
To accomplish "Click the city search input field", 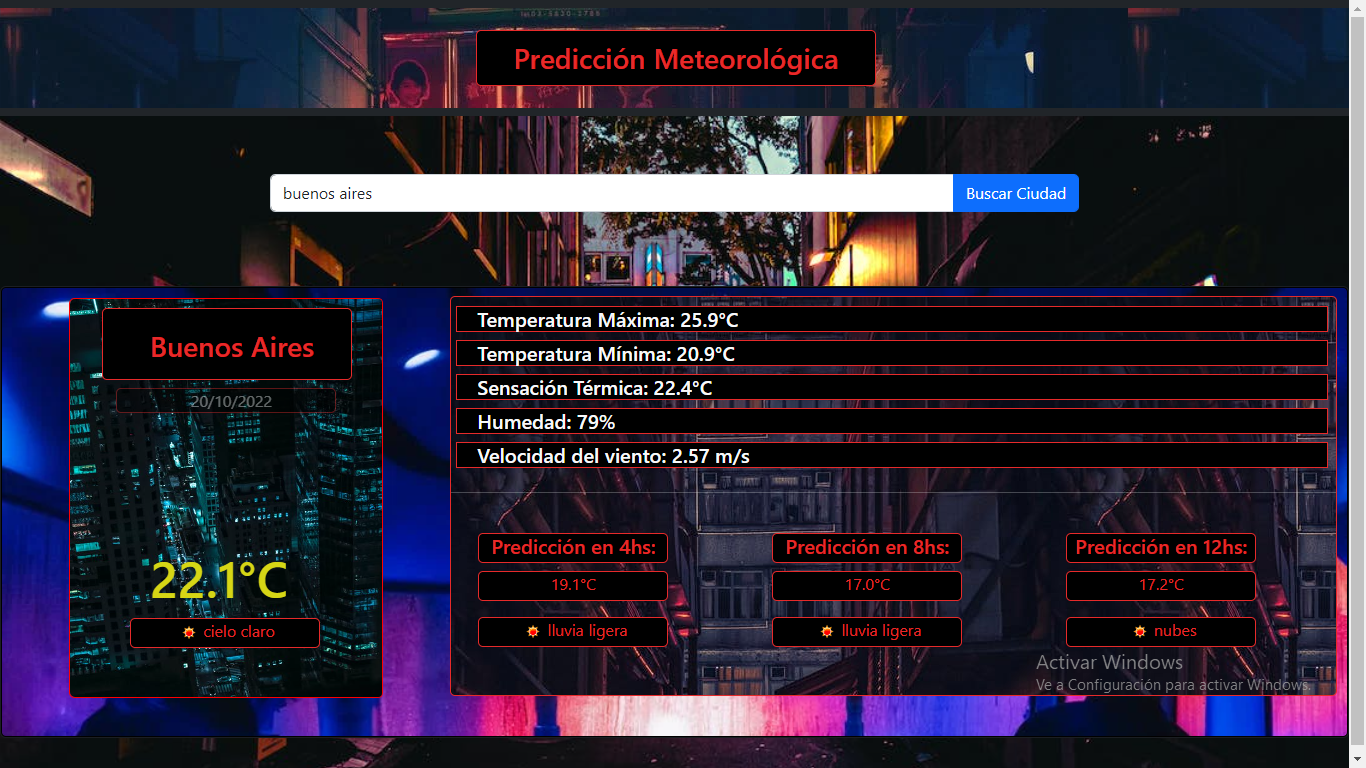I will click(x=611, y=193).
